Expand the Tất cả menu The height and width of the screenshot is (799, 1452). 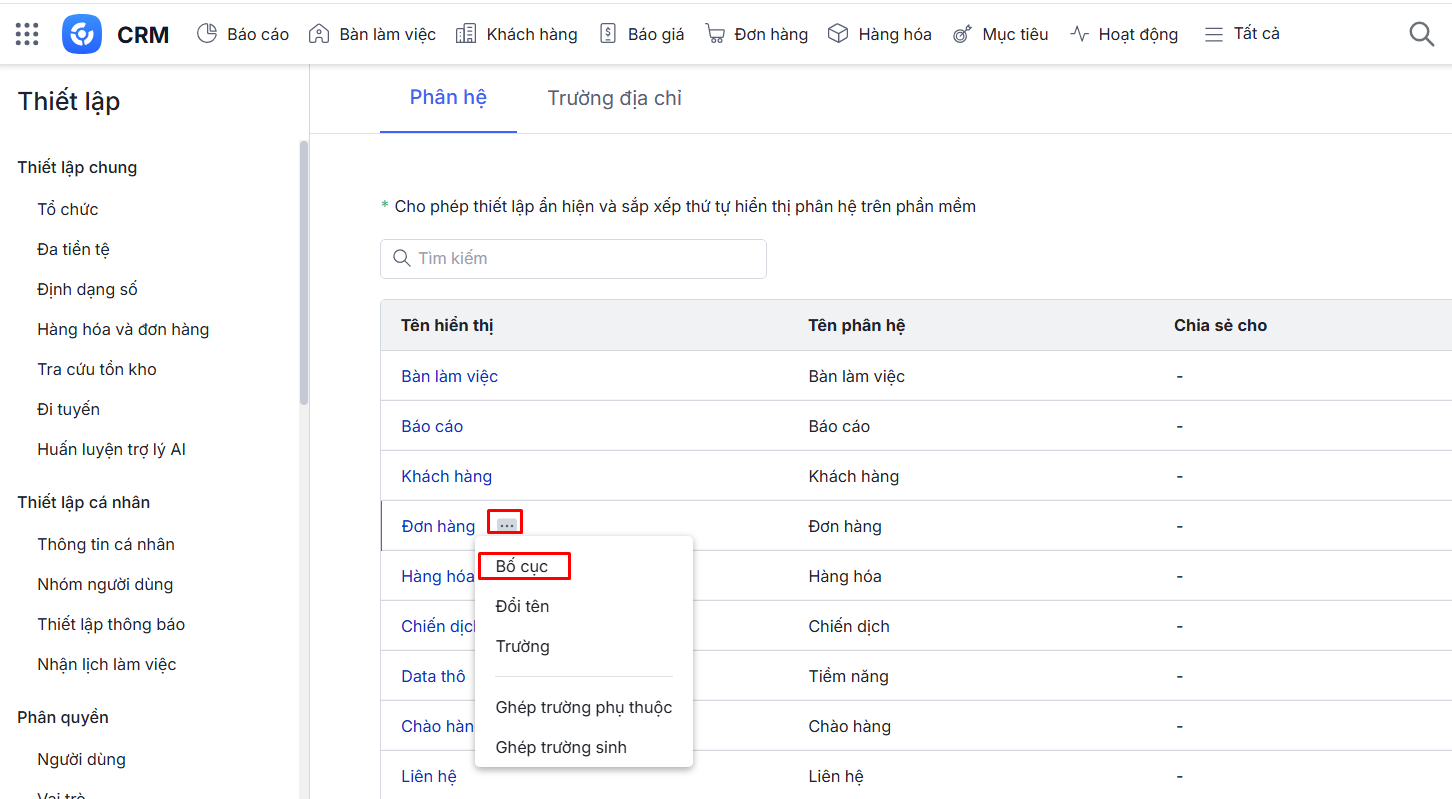tap(1242, 34)
